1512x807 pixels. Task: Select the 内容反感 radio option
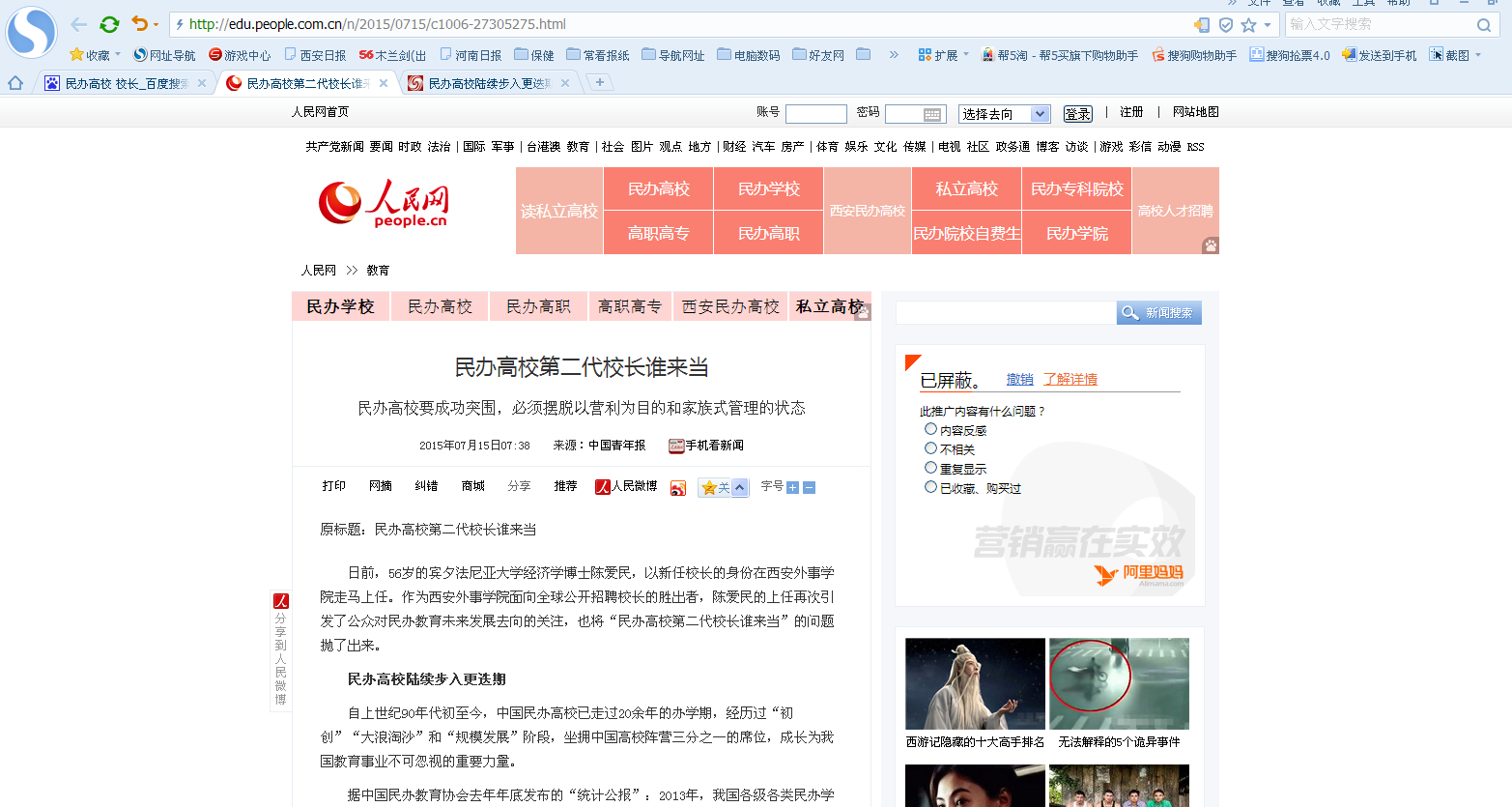pyautogui.click(x=930, y=429)
